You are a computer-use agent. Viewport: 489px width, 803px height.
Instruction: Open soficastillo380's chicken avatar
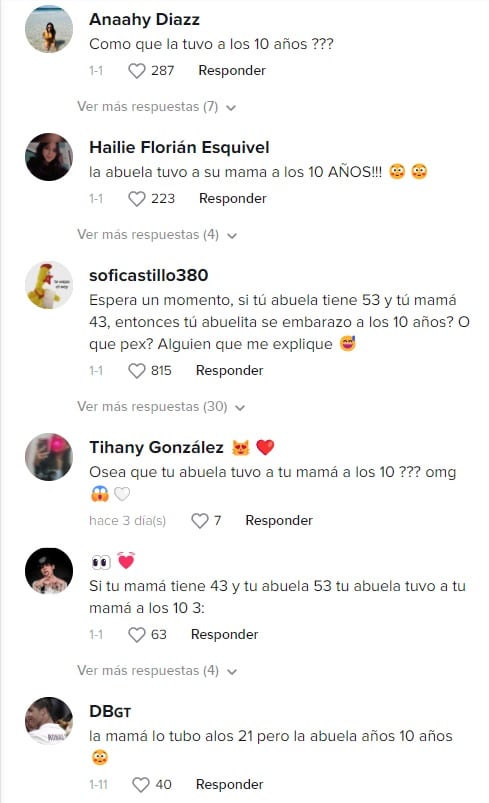49,285
